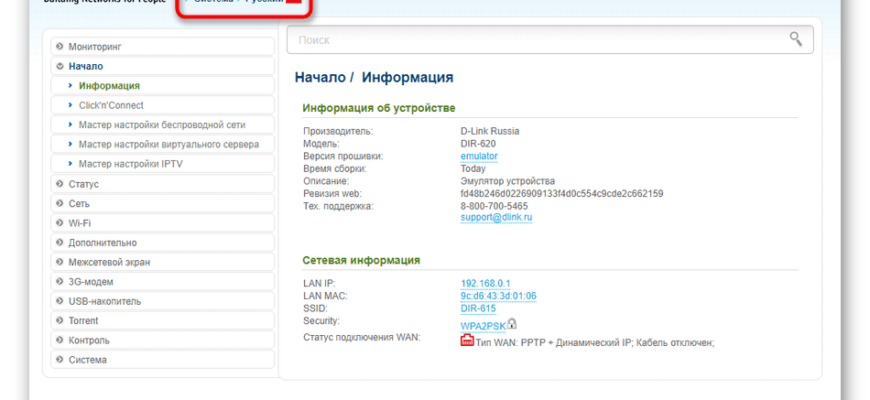870x400 pixels.
Task: Follow the emulator firmware version link
Action: (x=479, y=156)
